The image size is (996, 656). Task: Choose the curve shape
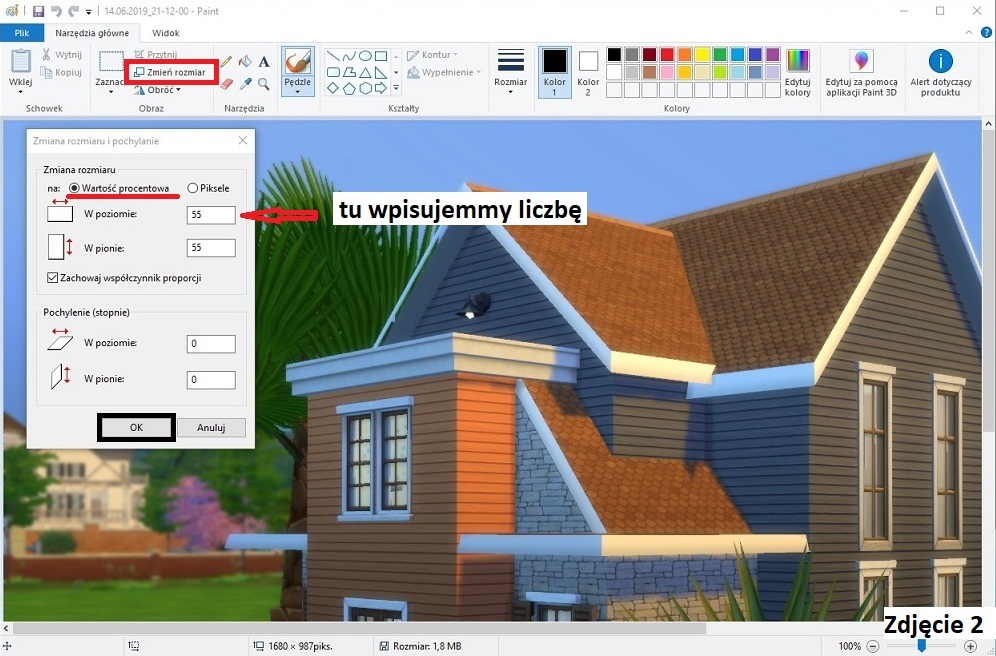[x=349, y=56]
